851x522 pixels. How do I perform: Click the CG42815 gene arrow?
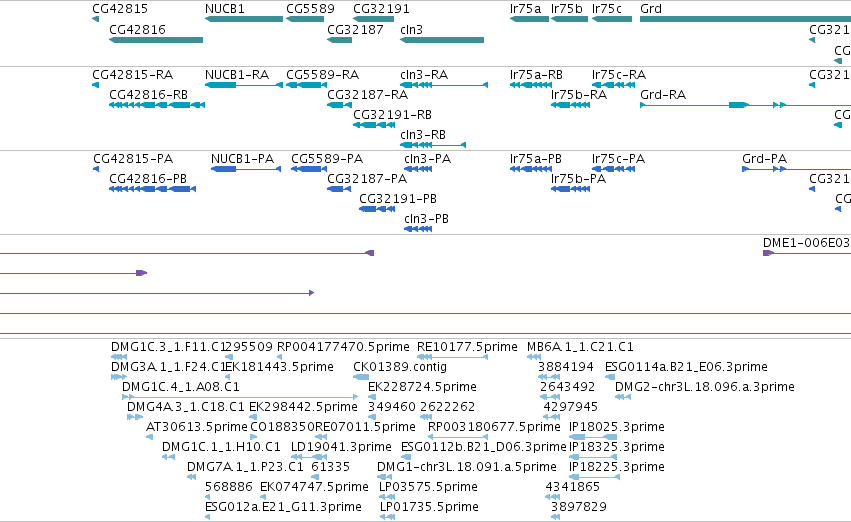click(x=96, y=19)
